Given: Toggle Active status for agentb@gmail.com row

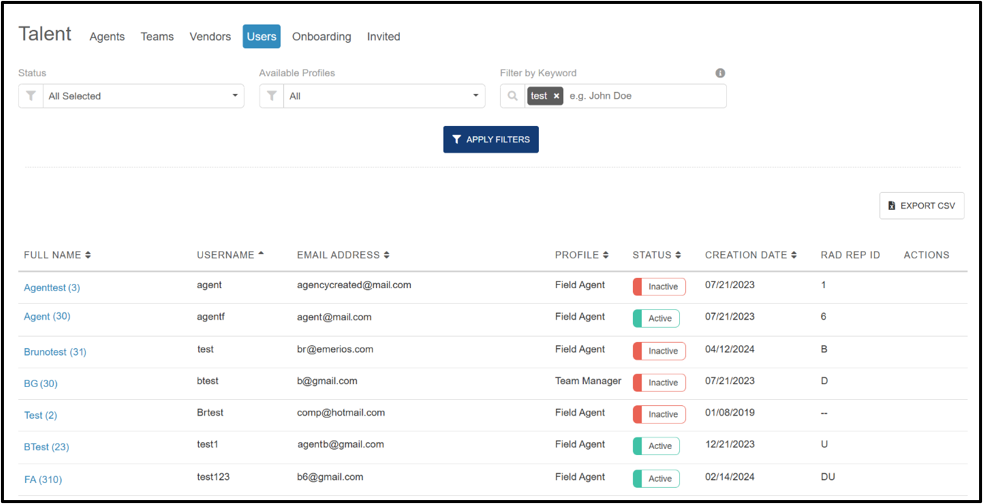Looking at the screenshot, I should click(x=656, y=446).
